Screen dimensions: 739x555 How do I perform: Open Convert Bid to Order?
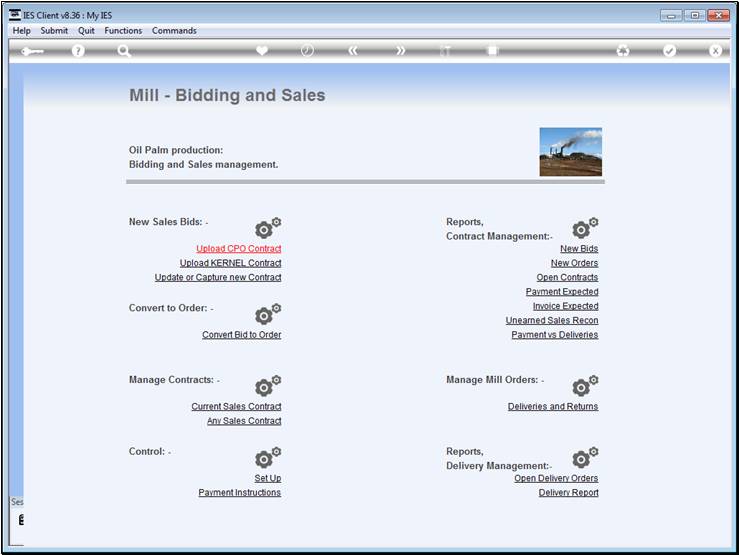click(242, 335)
